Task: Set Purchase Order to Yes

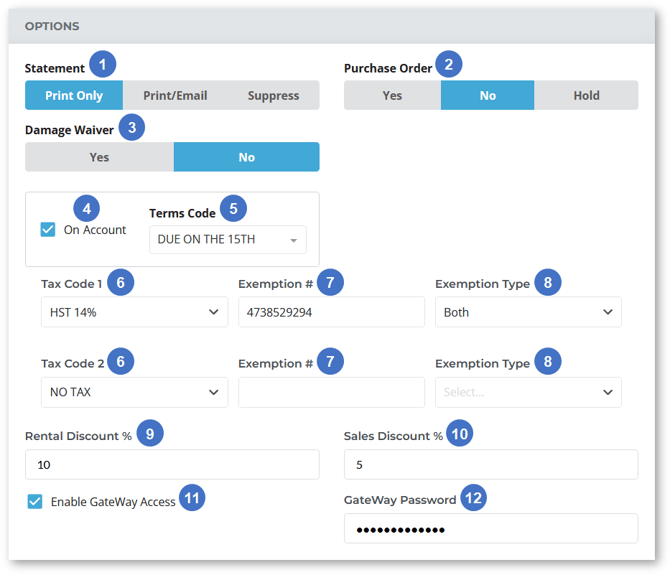Action: tap(392, 96)
